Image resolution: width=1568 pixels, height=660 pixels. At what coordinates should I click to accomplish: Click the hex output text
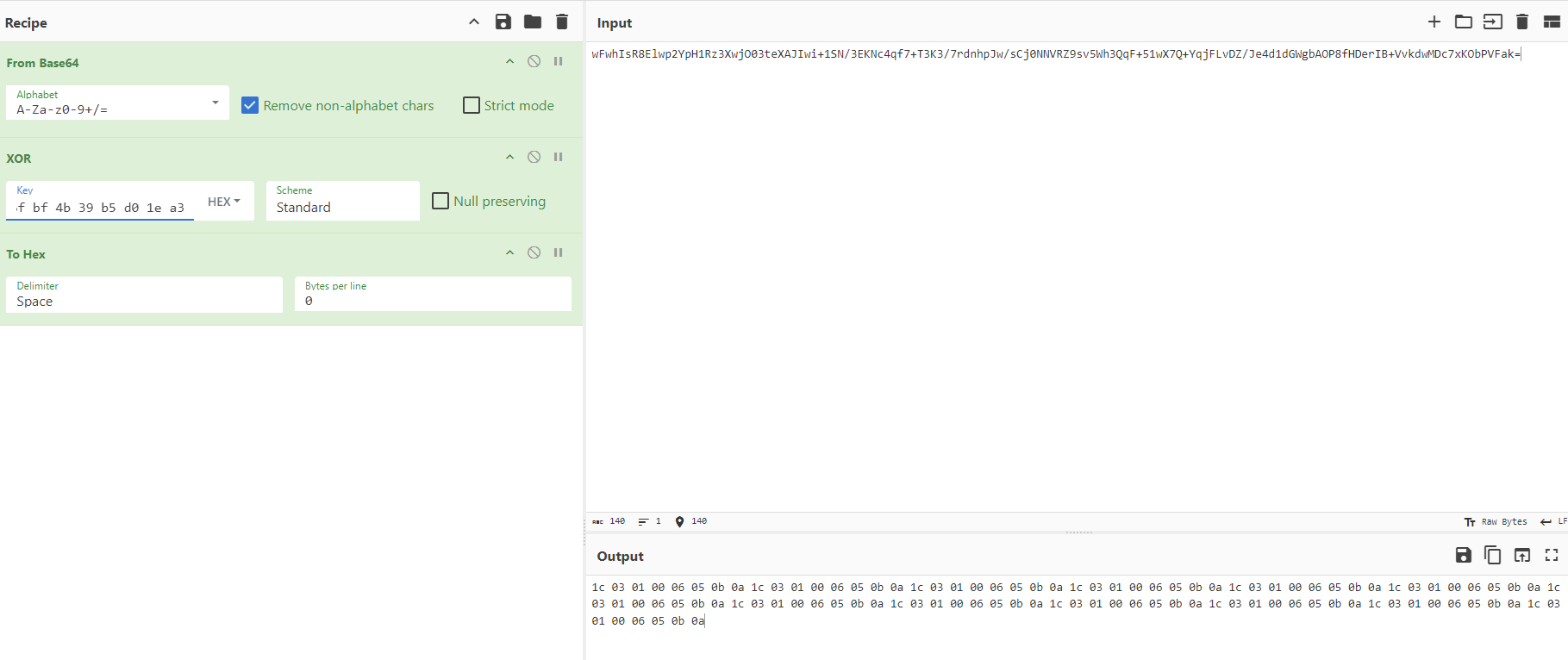1076,604
